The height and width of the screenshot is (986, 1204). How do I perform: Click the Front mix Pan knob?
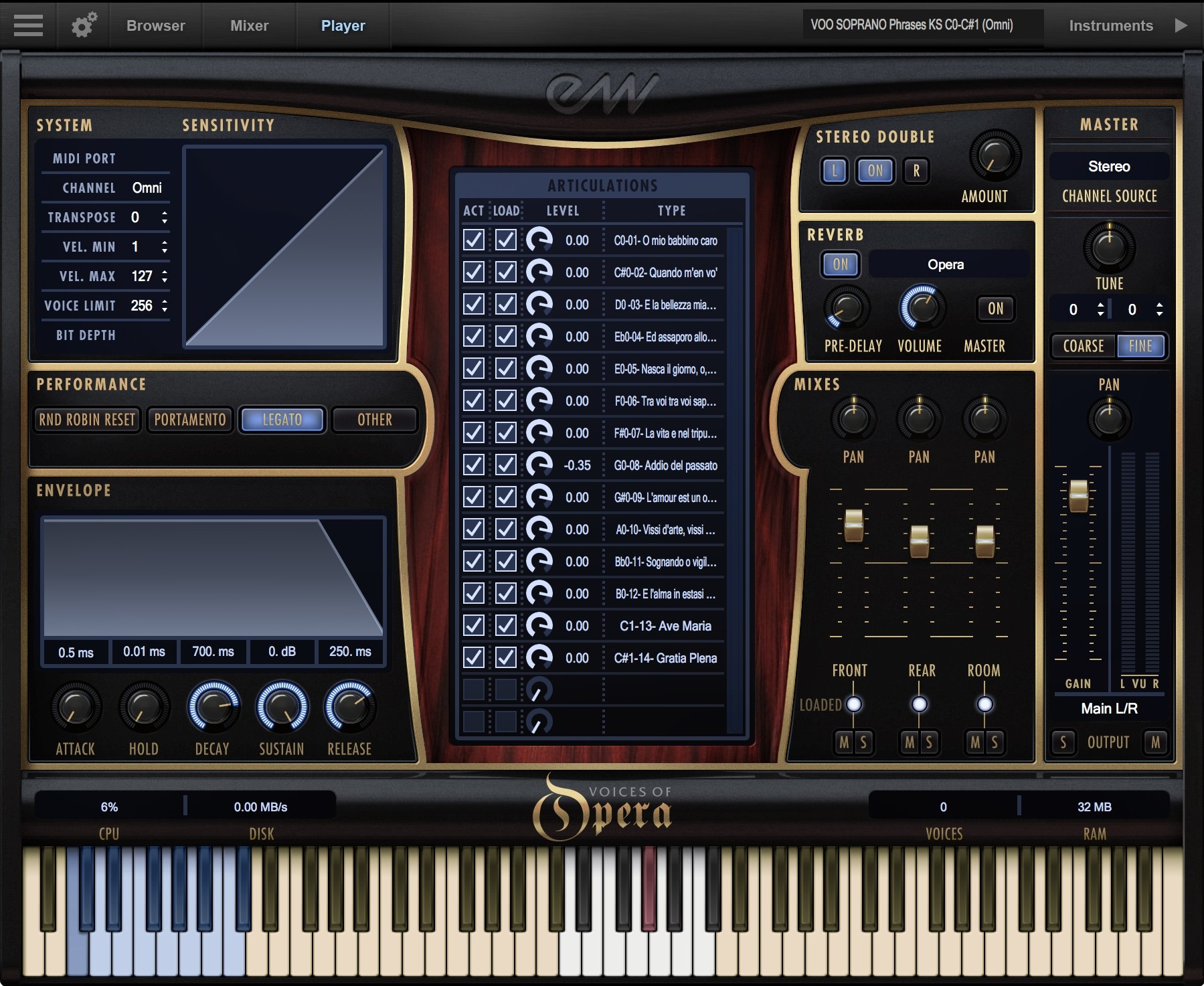click(x=853, y=418)
